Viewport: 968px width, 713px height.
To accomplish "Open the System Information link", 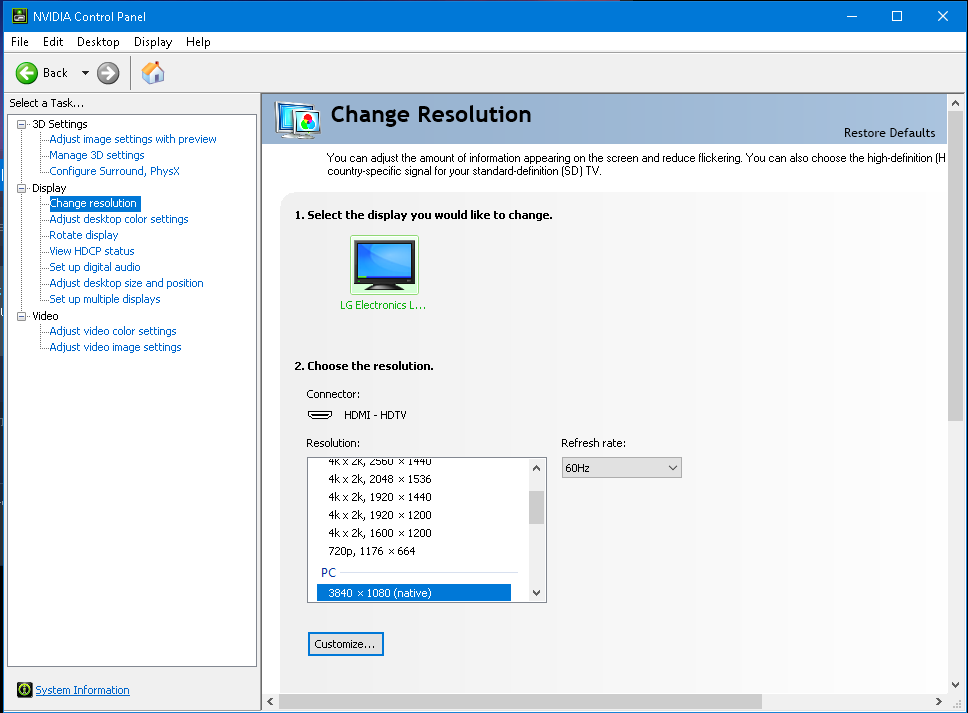I will pos(82,690).
